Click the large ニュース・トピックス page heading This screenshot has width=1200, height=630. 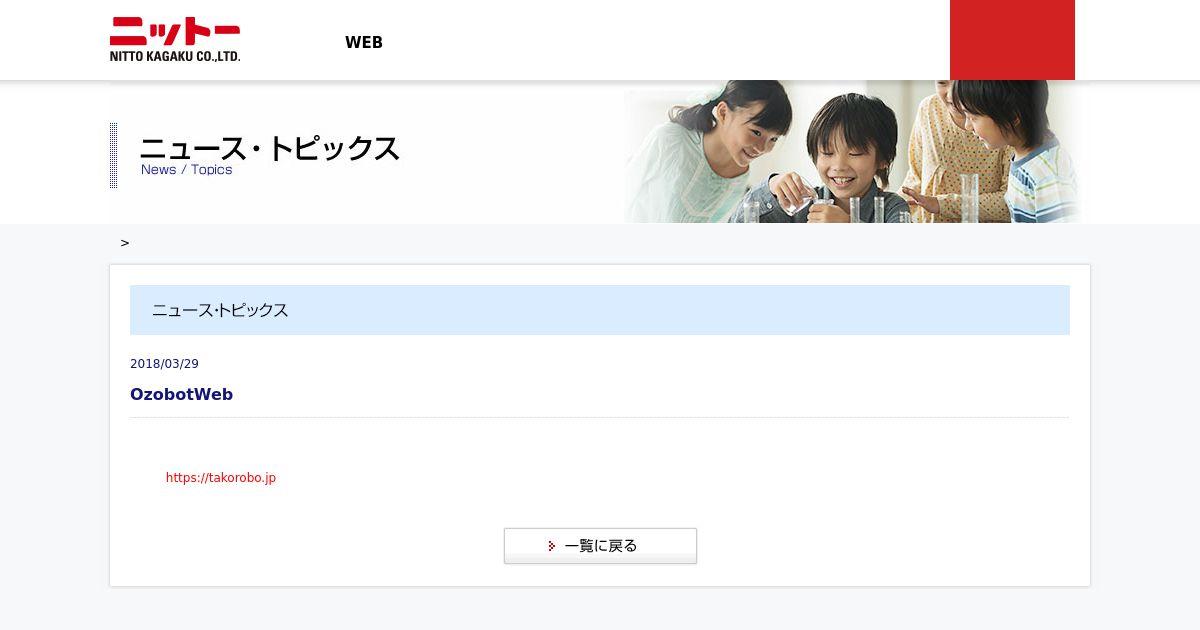tap(270, 148)
